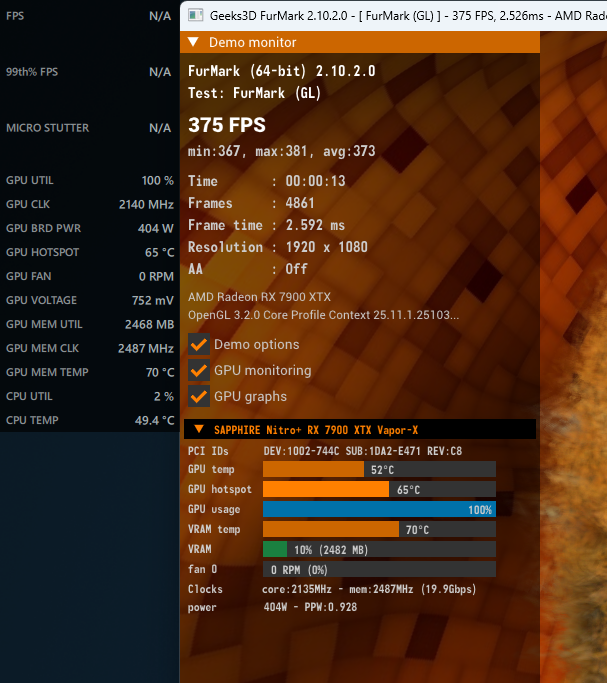Click the 375 FPS large readout
Screen dimensions: 607x683
click(227, 125)
